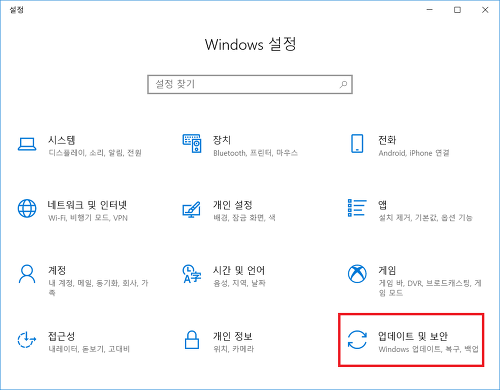Image resolution: width=500 pixels, height=390 pixels.
Task: Click the '디스플레이, 소리, 알림, 전원' description
Action: pos(95,153)
